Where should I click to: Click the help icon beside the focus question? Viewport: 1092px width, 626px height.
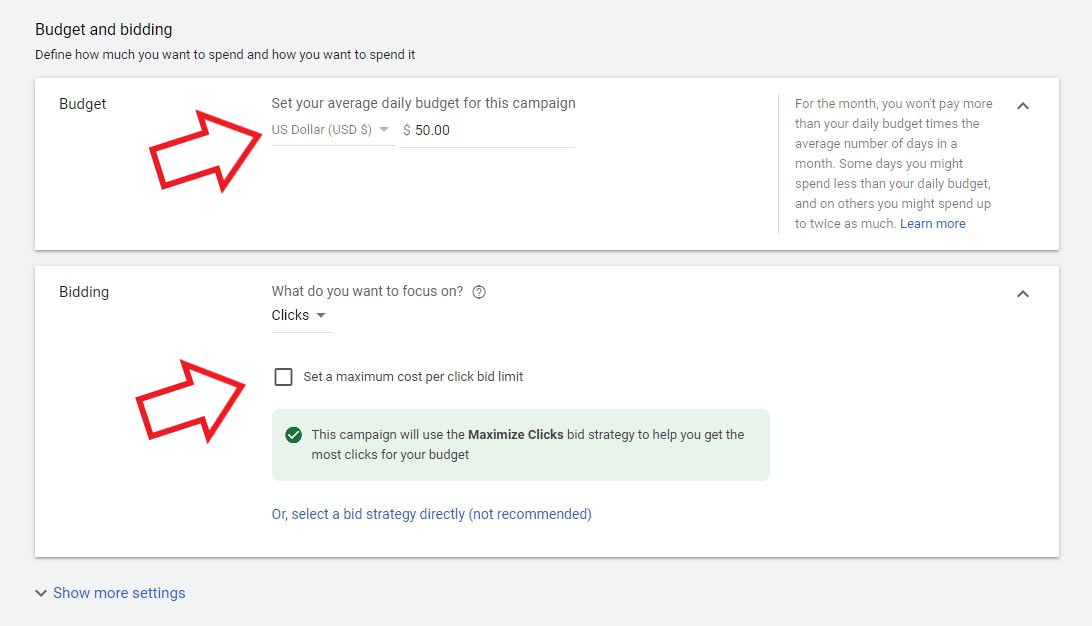coord(479,291)
